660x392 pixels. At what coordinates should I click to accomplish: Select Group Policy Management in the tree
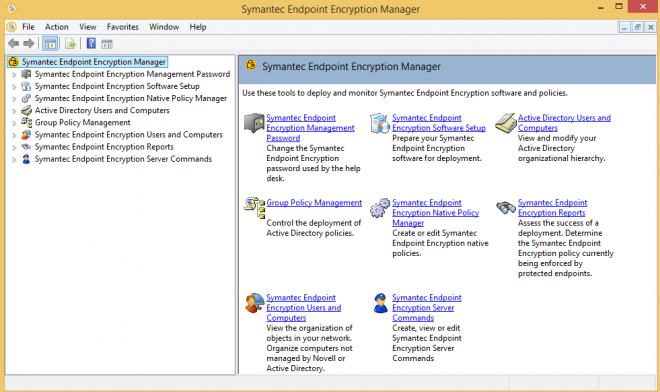(82, 123)
